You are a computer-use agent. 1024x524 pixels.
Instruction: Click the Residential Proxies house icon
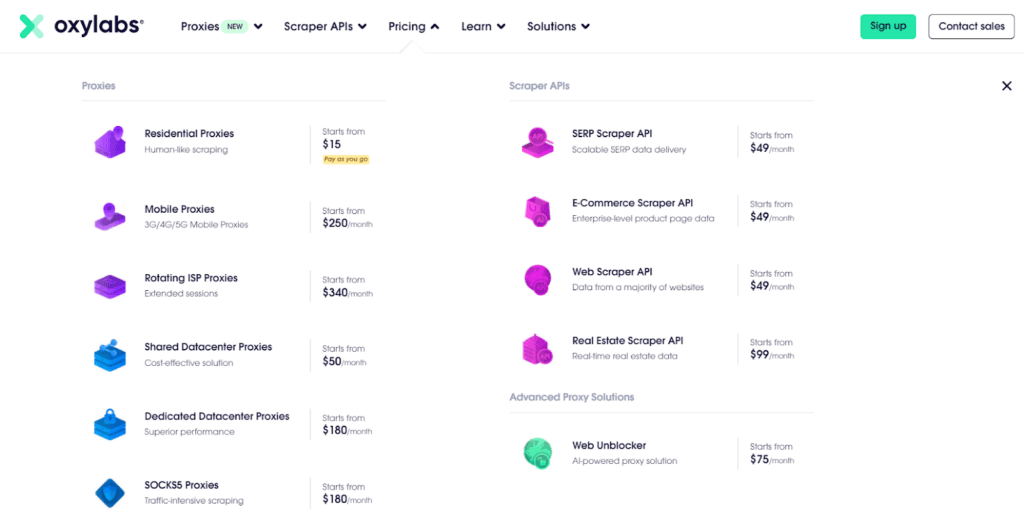(110, 142)
